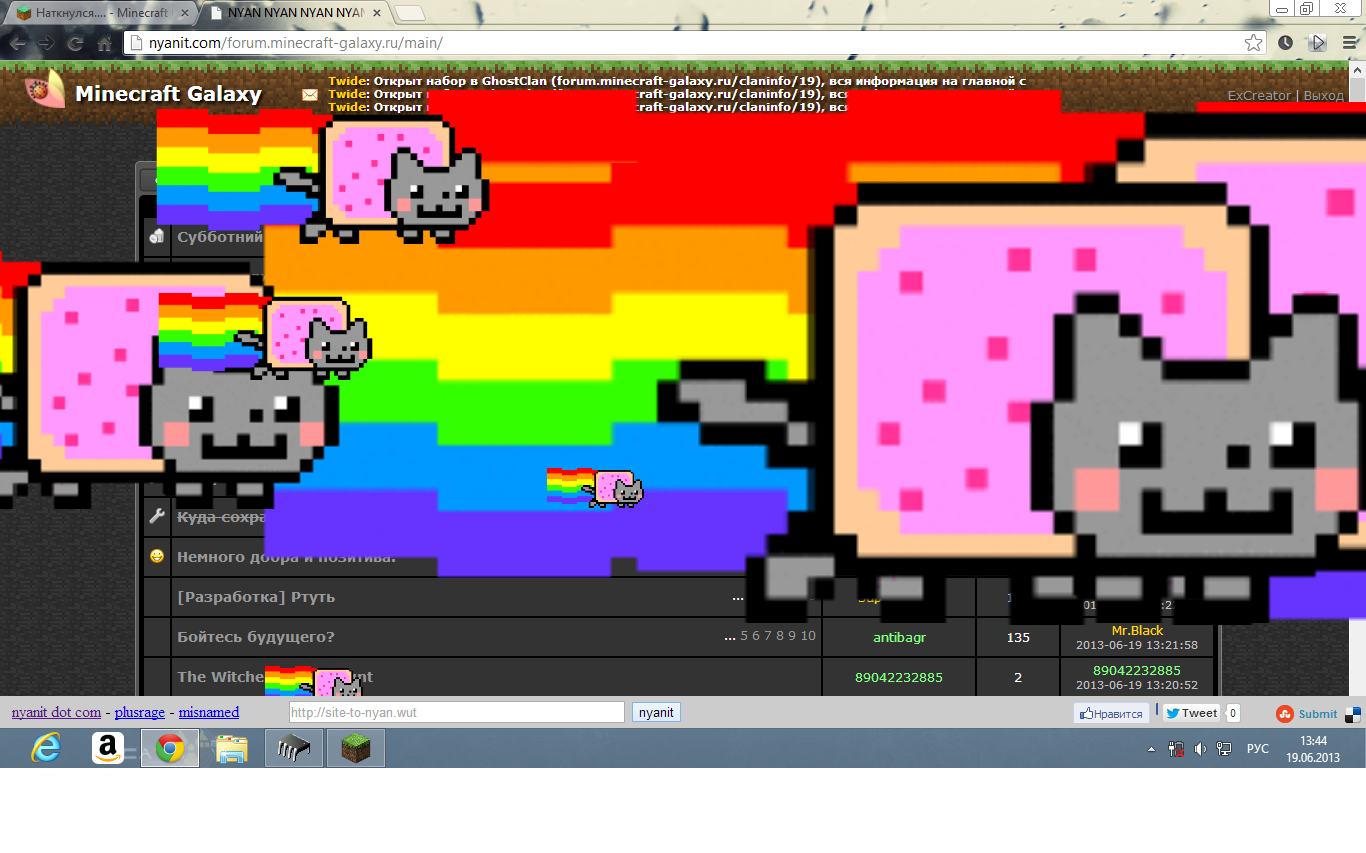Image resolution: width=1366 pixels, height=853 pixels.
Task: Show hidden tray icons arrow
Action: (1151, 749)
